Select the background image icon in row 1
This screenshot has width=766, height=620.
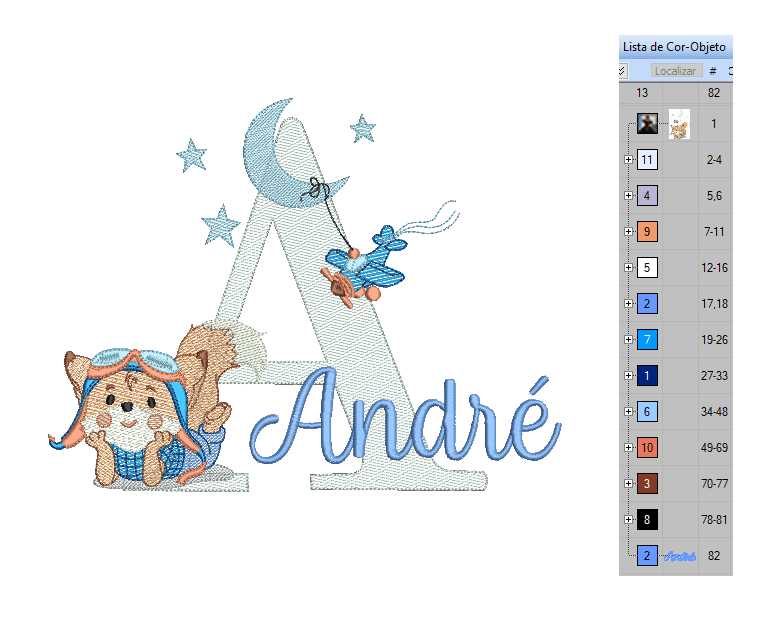pos(647,124)
